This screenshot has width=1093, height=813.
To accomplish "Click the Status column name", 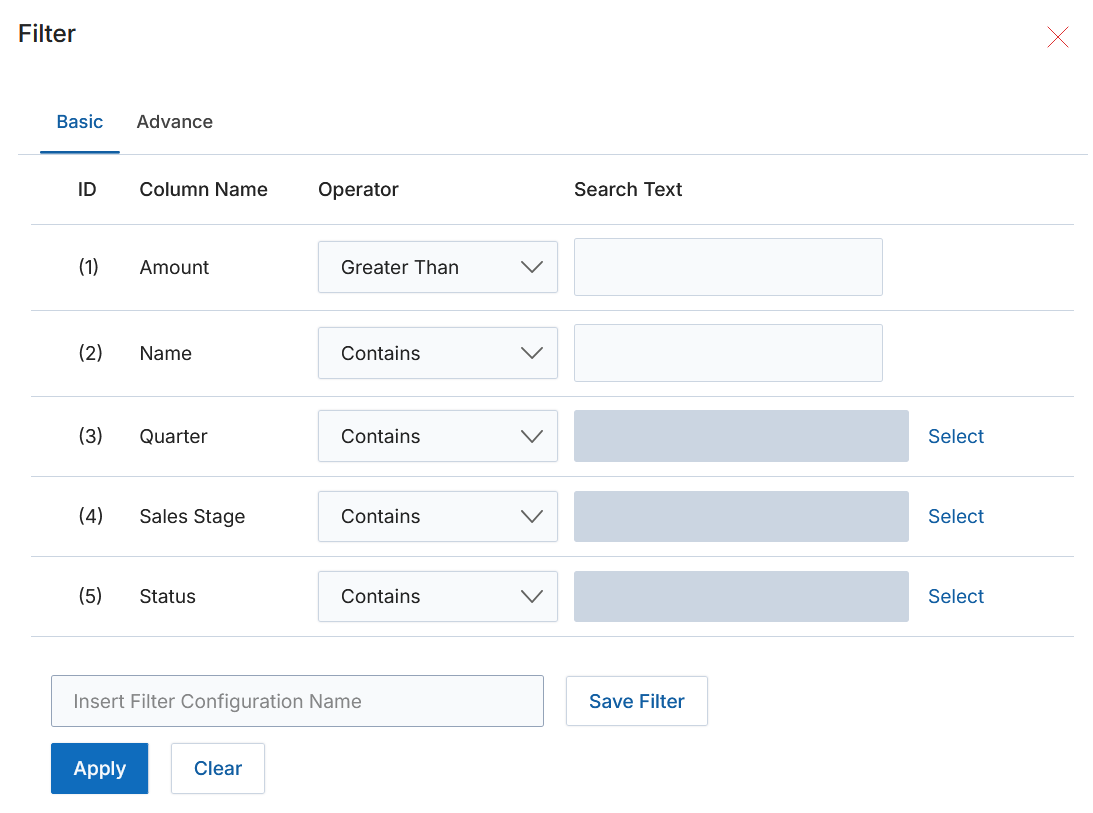I will pos(167,597).
